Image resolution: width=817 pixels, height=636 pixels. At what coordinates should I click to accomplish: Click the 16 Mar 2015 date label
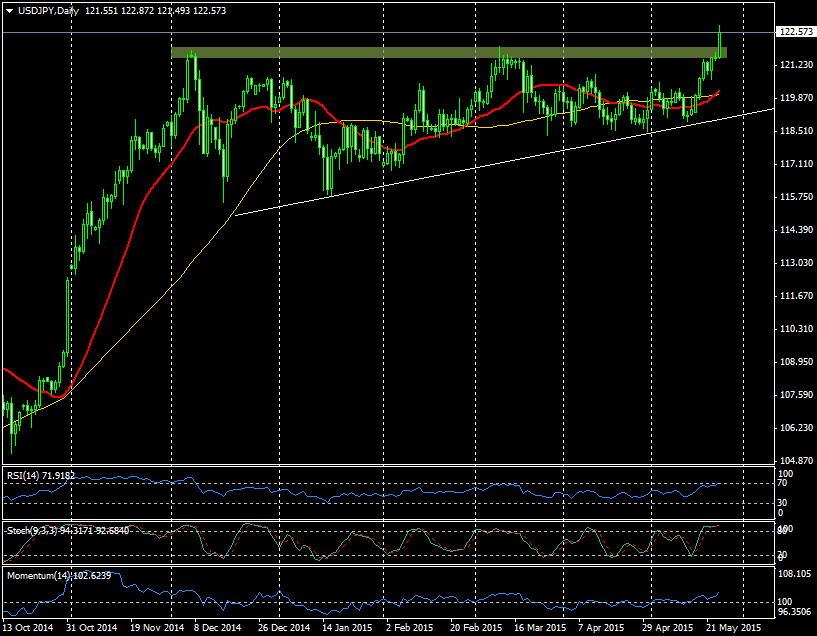tap(539, 628)
